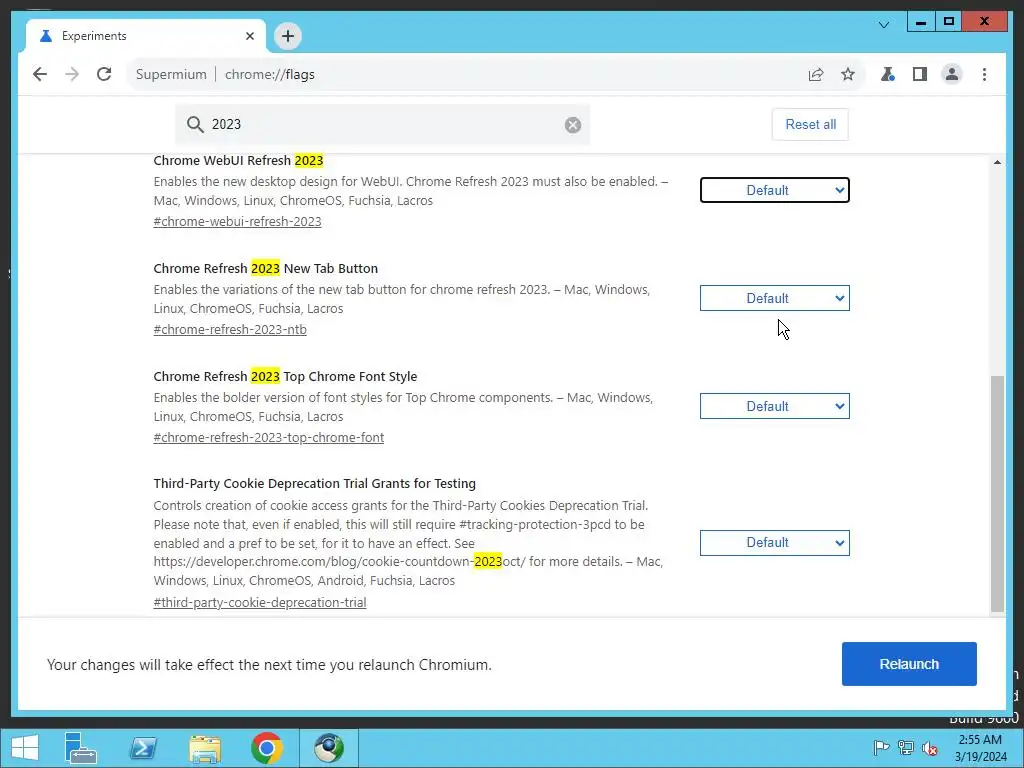Image resolution: width=1024 pixels, height=768 pixels.
Task: Open the #chrome-webui-refresh-2023 link
Action: coord(237,221)
